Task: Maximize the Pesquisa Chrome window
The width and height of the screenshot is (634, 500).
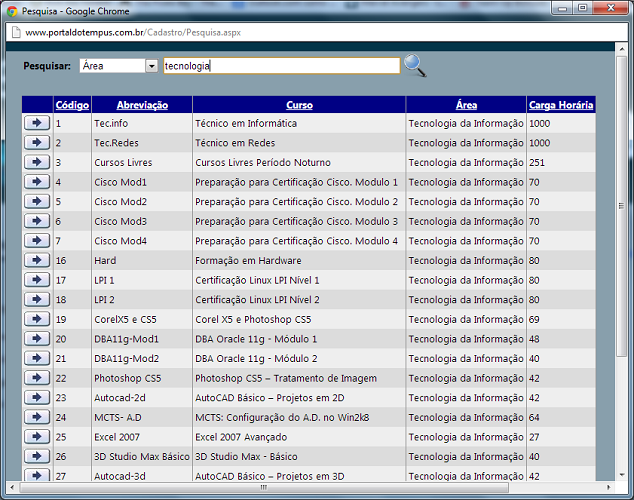Action: click(582, 8)
